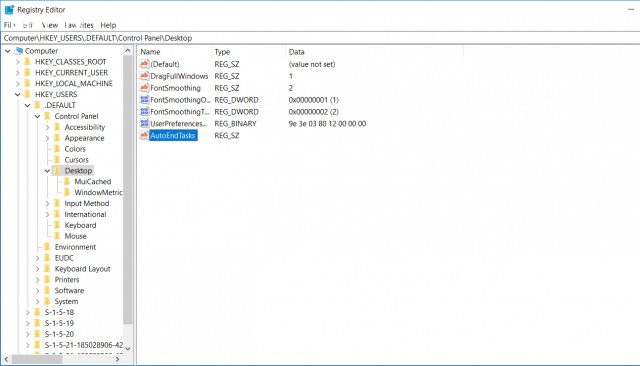Expand the Input Method key arrow
The height and width of the screenshot is (366, 640).
(47, 204)
